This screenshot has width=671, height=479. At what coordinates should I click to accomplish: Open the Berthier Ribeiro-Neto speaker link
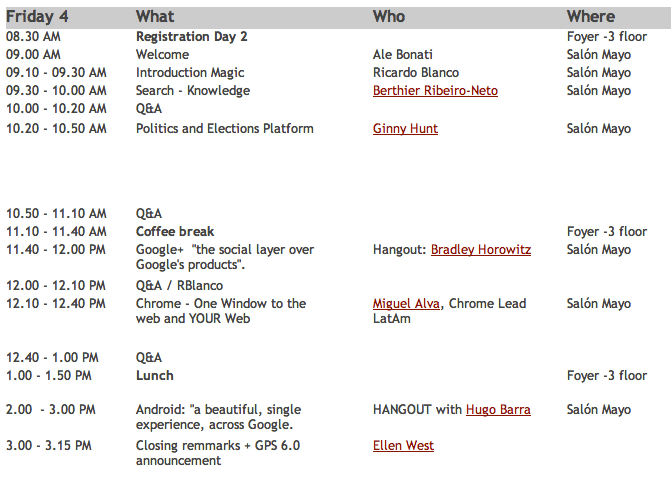click(435, 91)
